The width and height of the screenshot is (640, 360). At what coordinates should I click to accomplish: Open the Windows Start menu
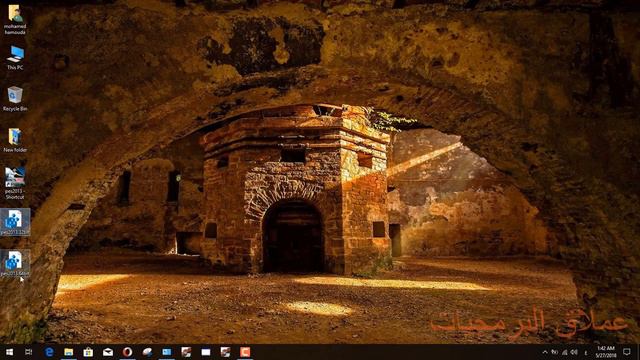pos(9,352)
